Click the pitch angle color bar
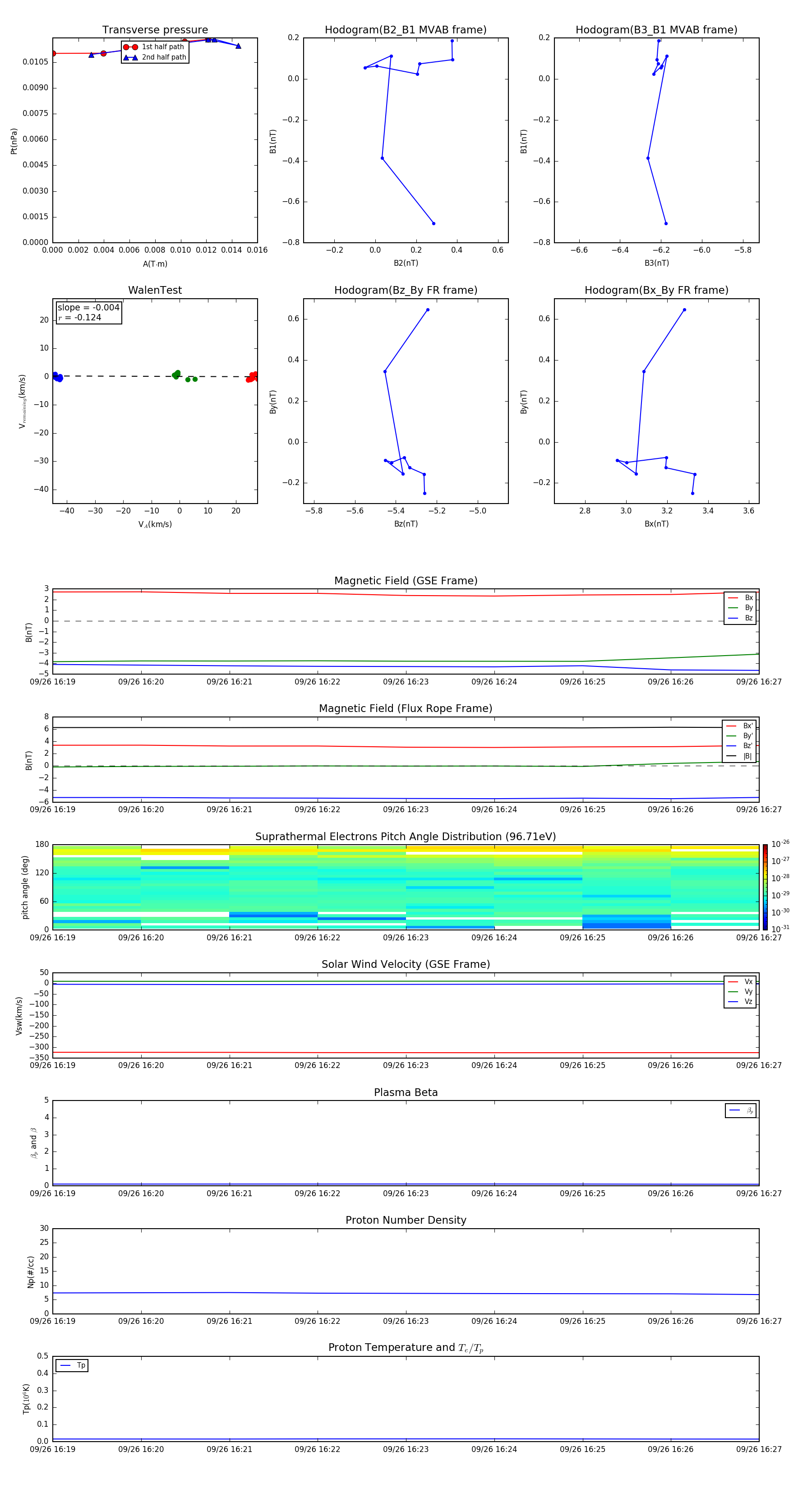812x1489 pixels. (765, 887)
